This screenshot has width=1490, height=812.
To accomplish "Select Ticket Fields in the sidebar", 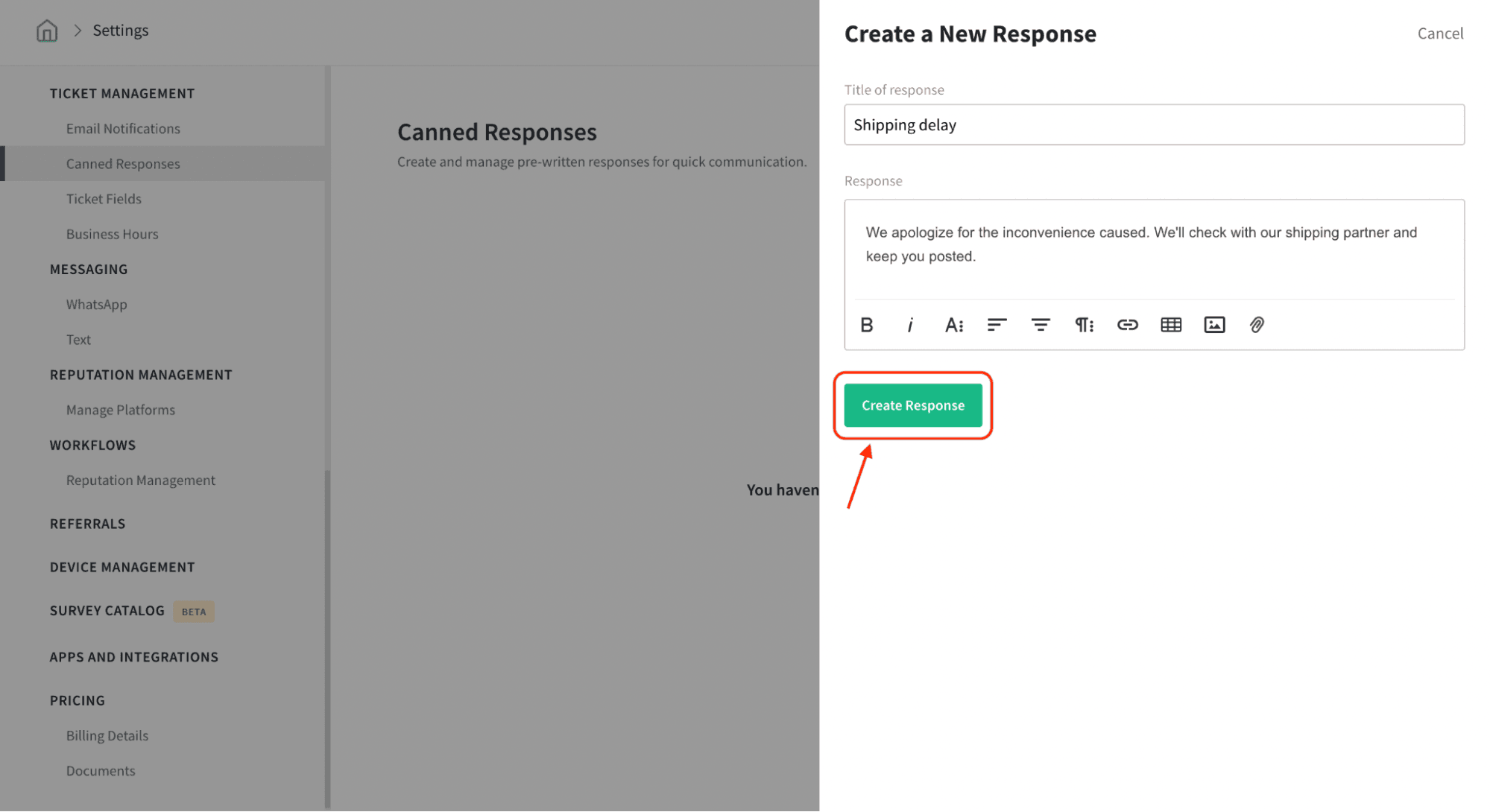I will [104, 199].
